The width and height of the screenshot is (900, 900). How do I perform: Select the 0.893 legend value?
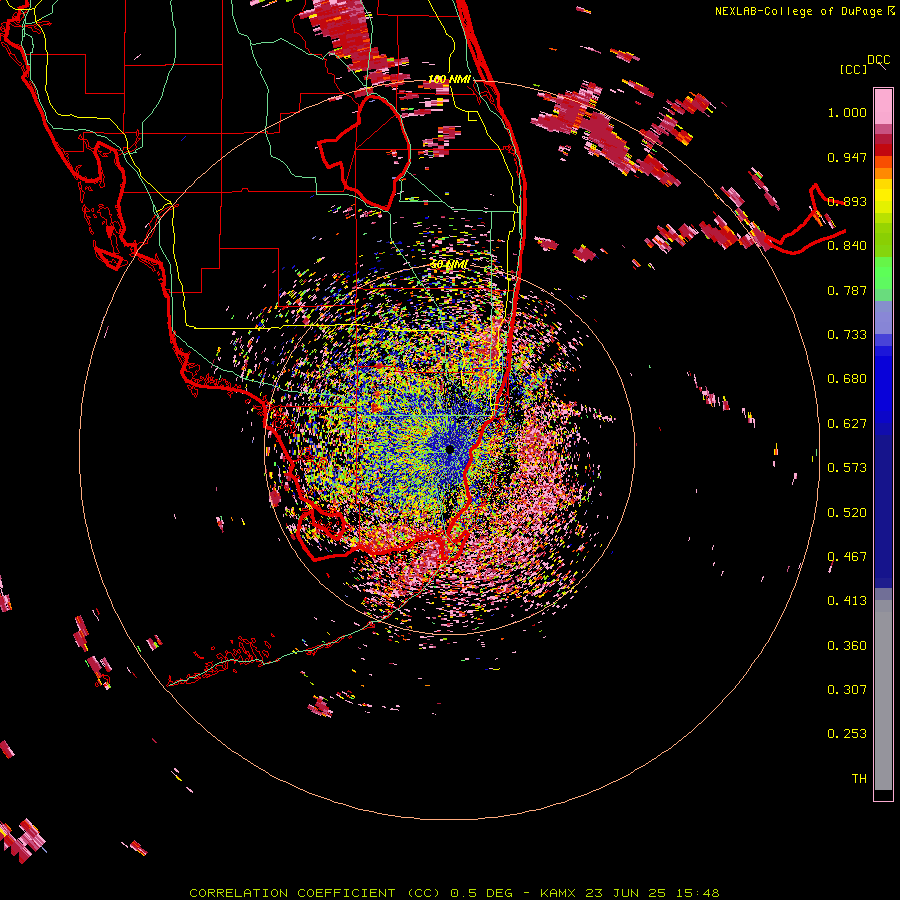pos(847,201)
